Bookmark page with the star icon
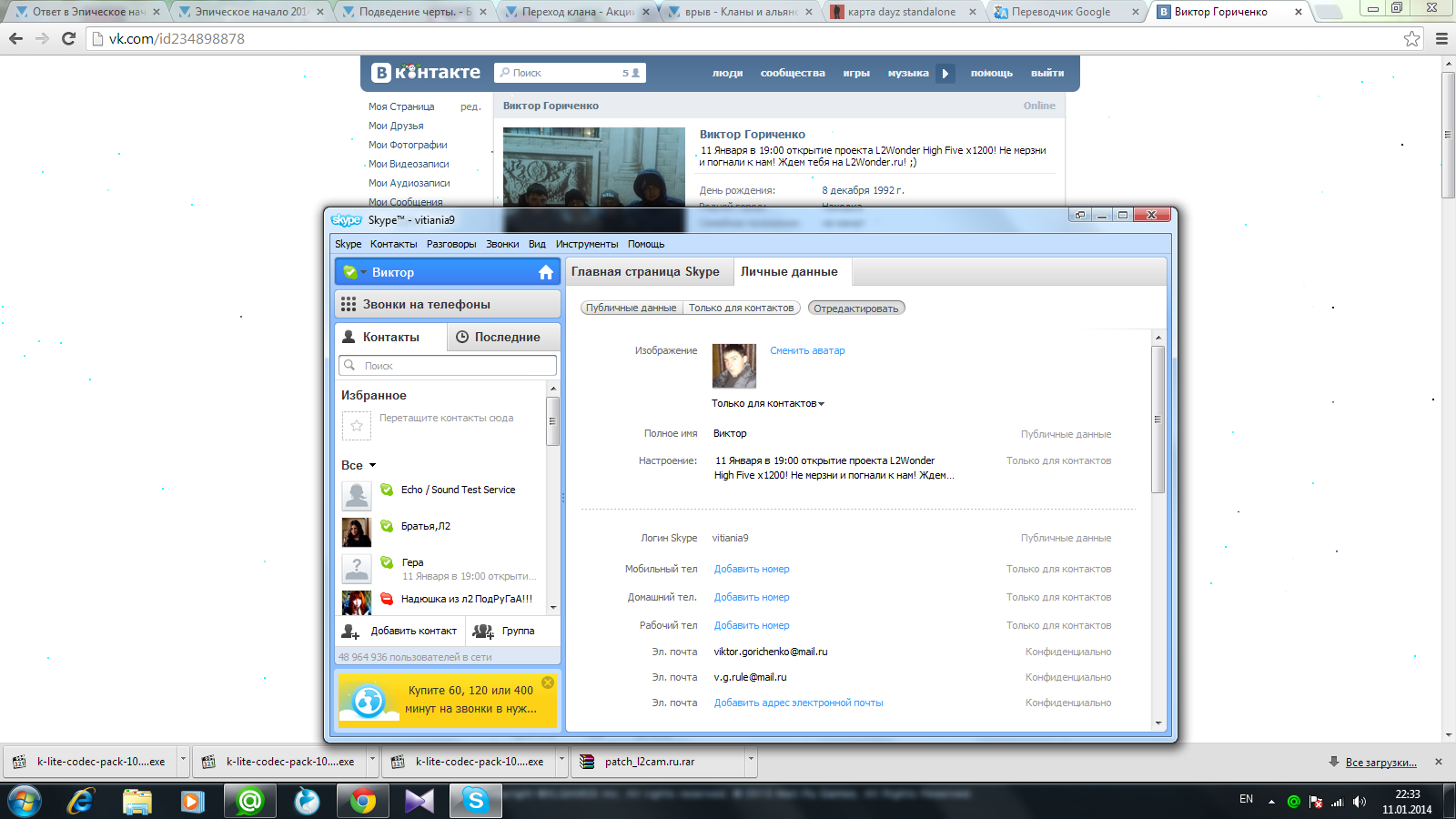This screenshot has width=1456, height=819. [1411, 38]
